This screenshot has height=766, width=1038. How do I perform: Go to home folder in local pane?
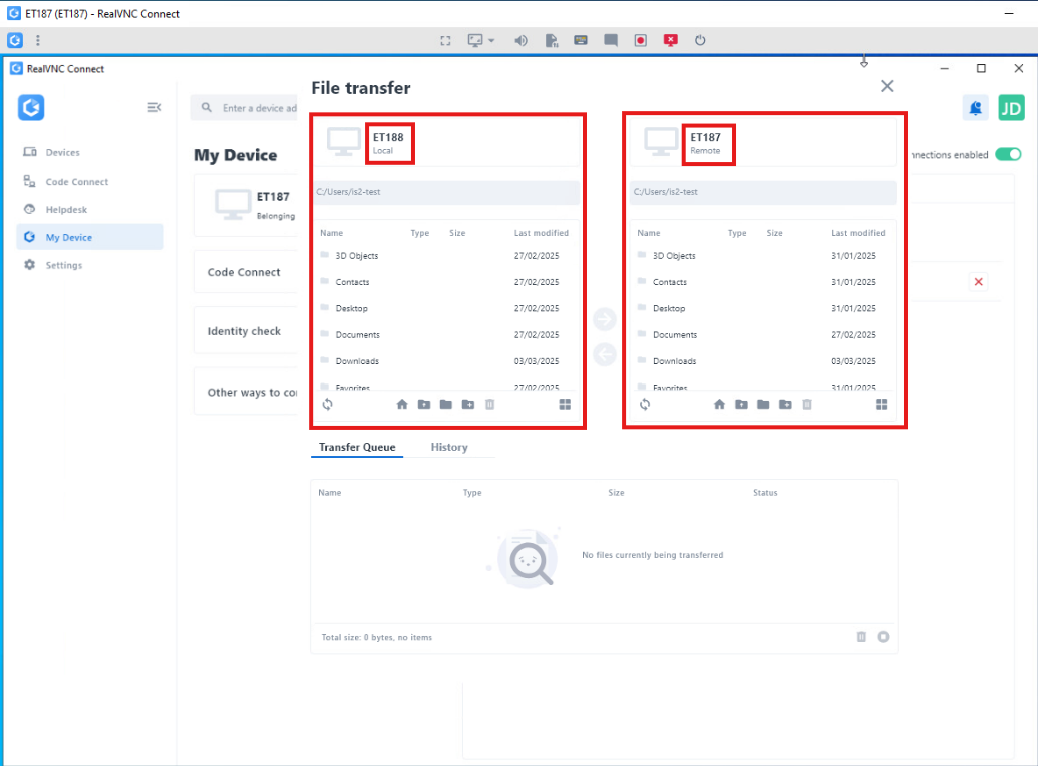pos(402,405)
